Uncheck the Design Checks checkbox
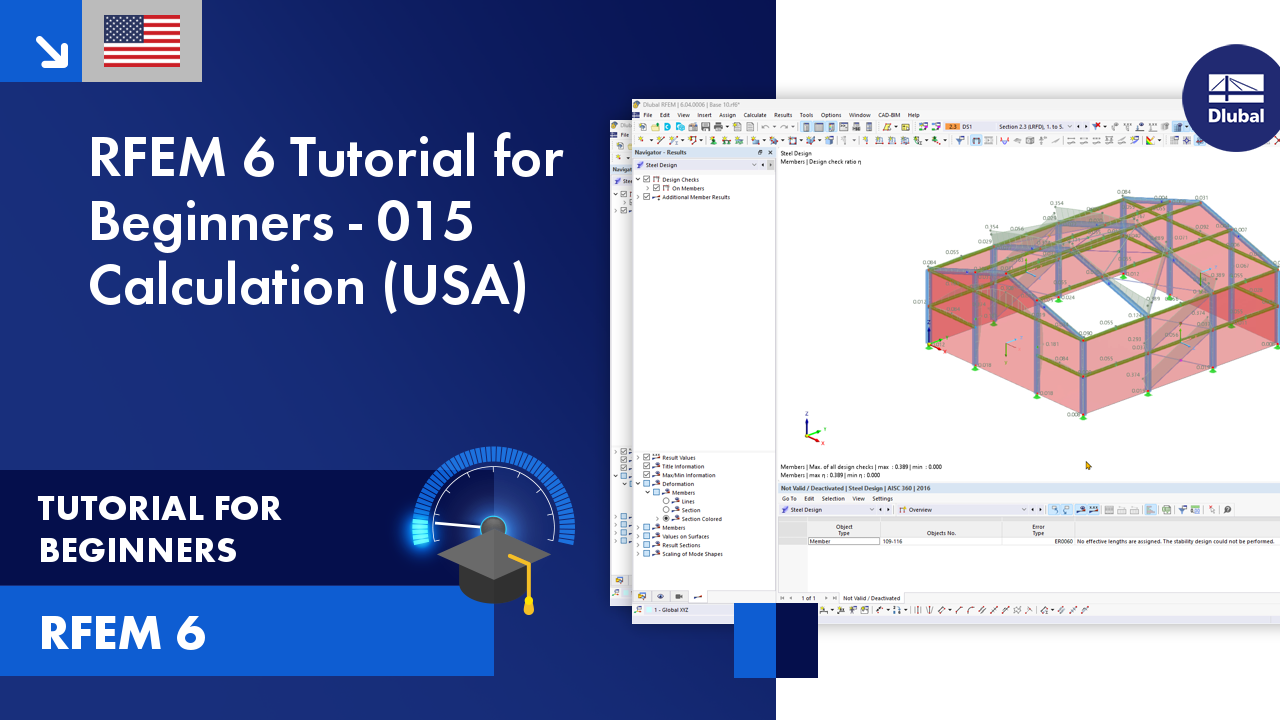This screenshot has width=1280, height=720. [646, 179]
